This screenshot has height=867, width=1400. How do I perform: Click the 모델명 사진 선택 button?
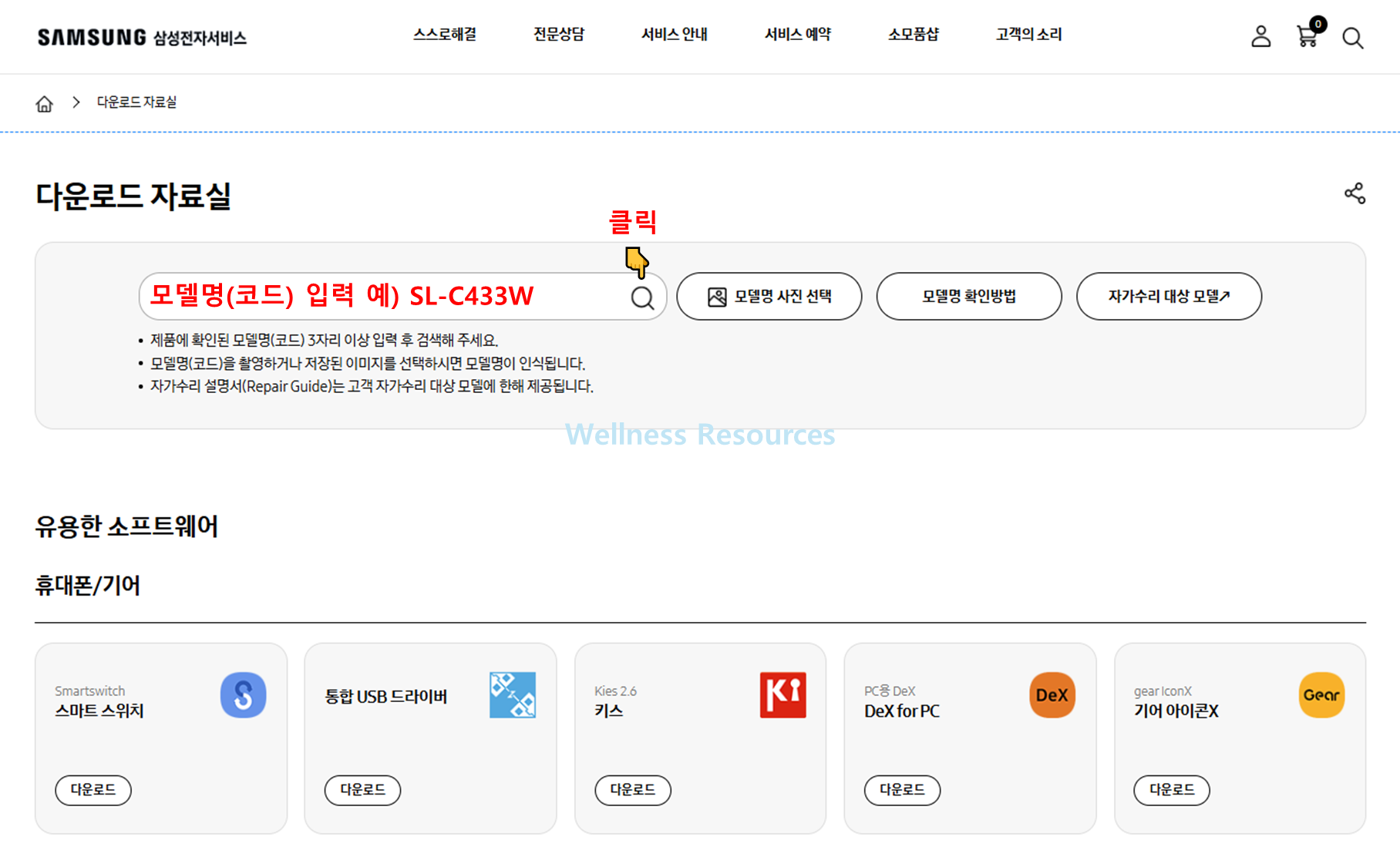click(x=769, y=296)
